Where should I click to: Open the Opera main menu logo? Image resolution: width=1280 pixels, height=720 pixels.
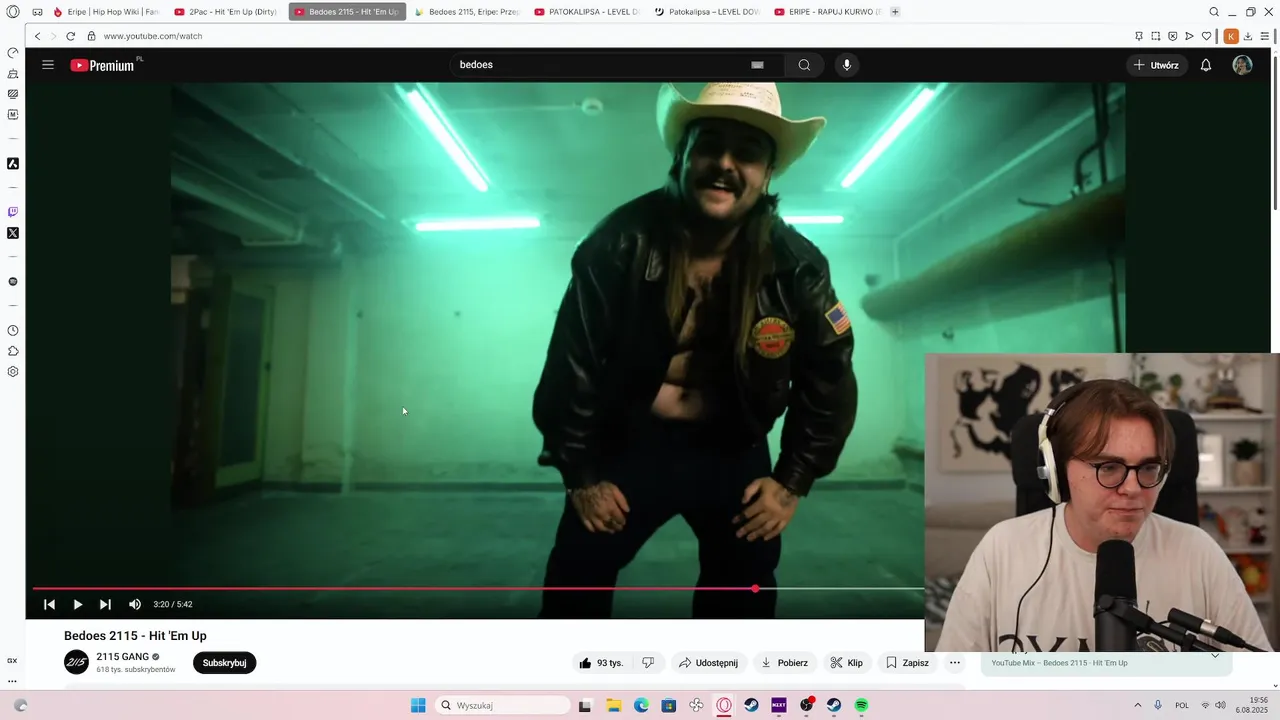[x=13, y=12]
